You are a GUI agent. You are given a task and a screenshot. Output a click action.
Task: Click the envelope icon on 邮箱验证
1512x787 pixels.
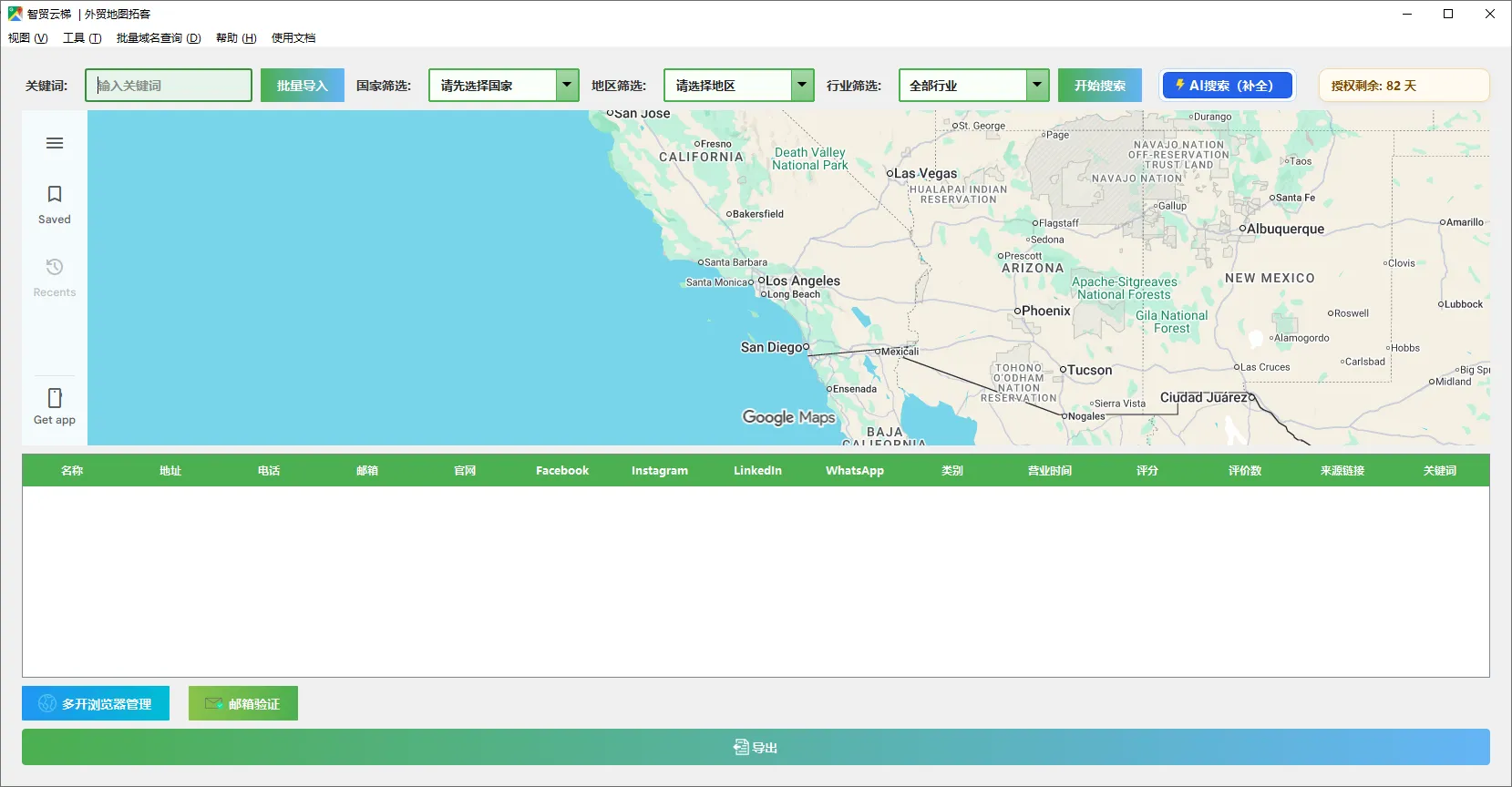(x=214, y=703)
